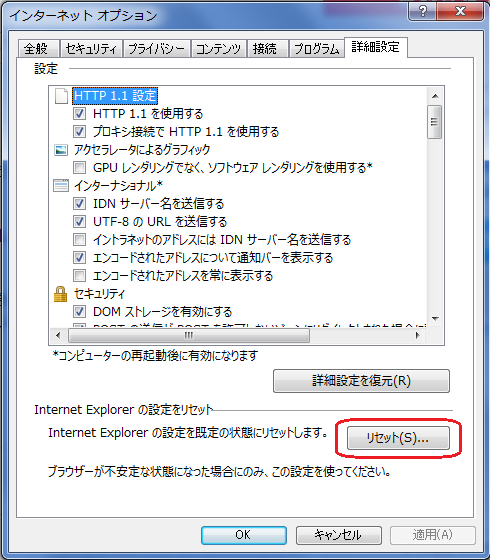Close the インターネット オプション dialog
Screen dimensions: 490x560
click(x=461, y=11)
